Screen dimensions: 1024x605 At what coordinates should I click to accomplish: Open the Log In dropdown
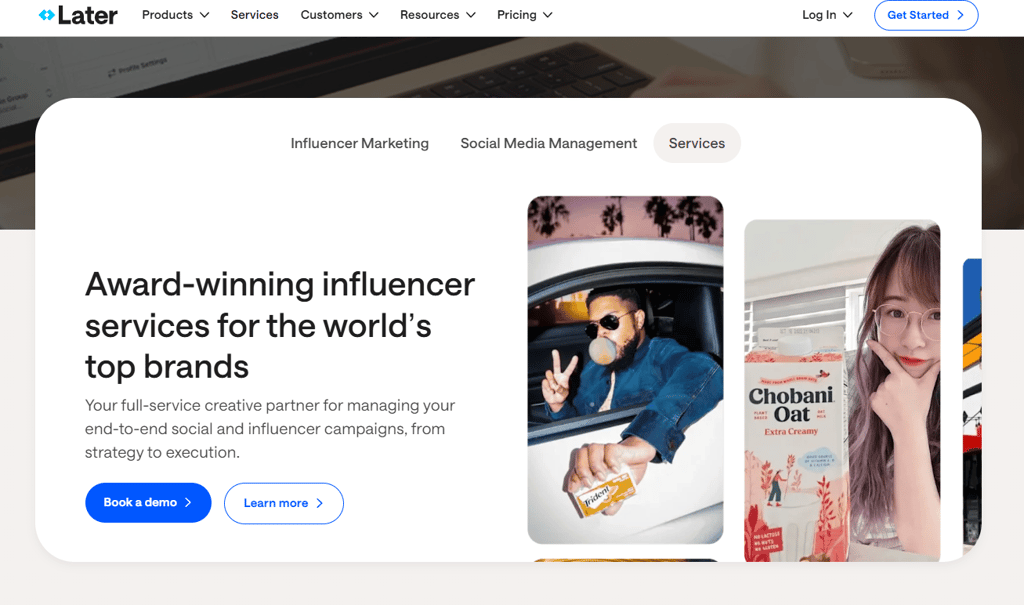coord(827,14)
